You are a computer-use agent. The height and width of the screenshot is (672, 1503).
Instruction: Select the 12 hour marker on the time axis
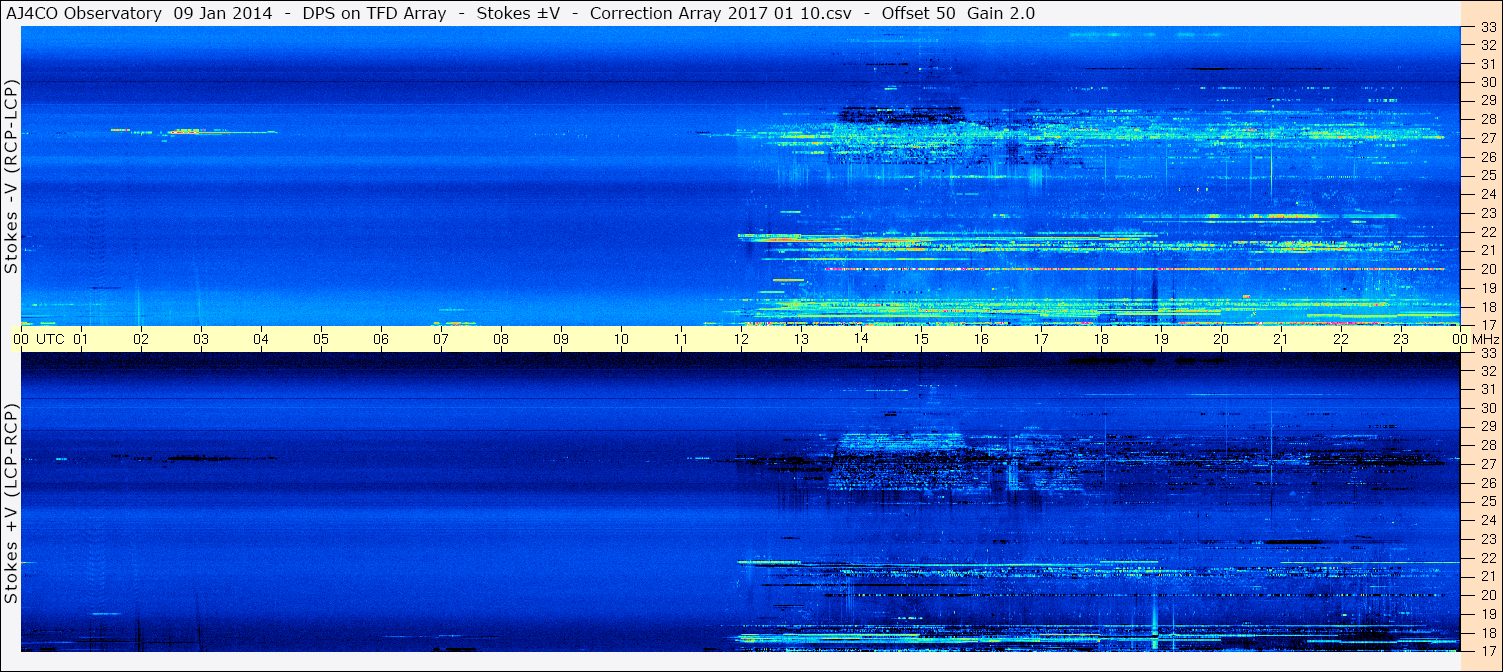click(741, 339)
